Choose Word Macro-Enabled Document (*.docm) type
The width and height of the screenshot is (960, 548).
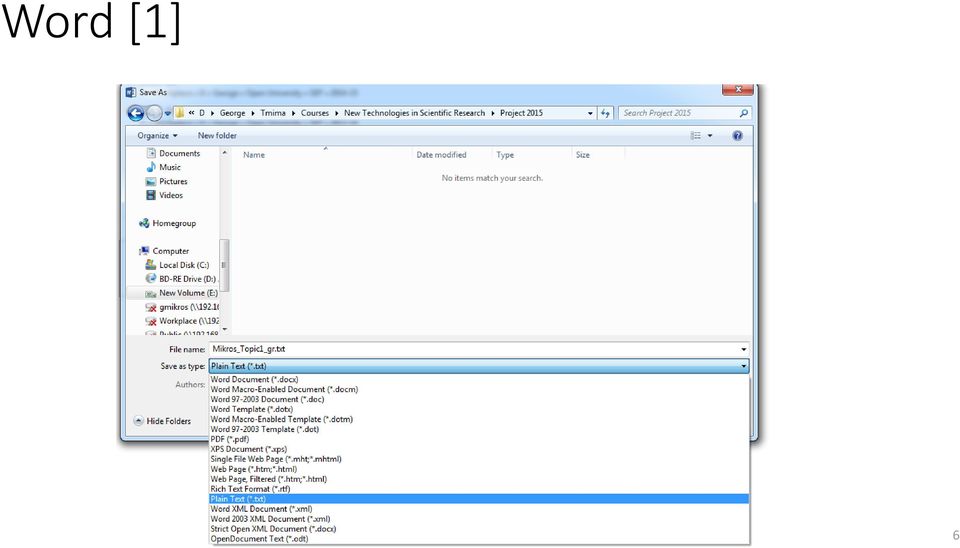point(479,389)
